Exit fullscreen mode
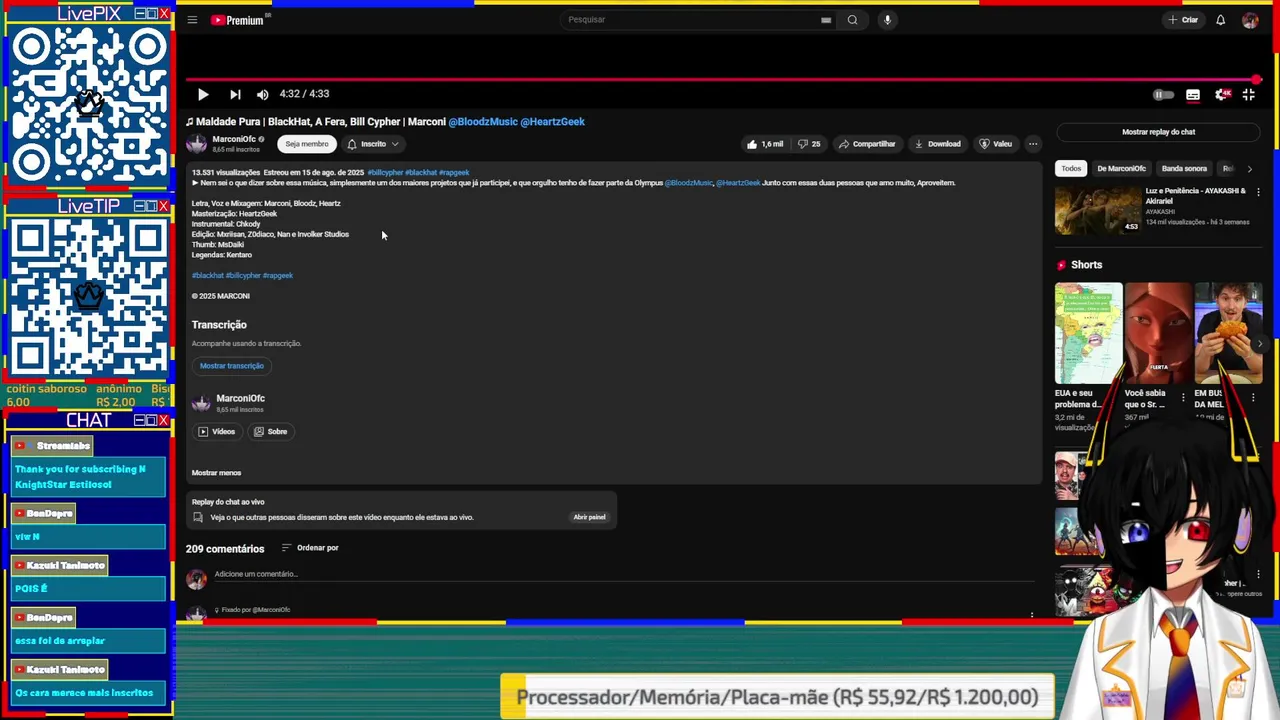 1249,94
